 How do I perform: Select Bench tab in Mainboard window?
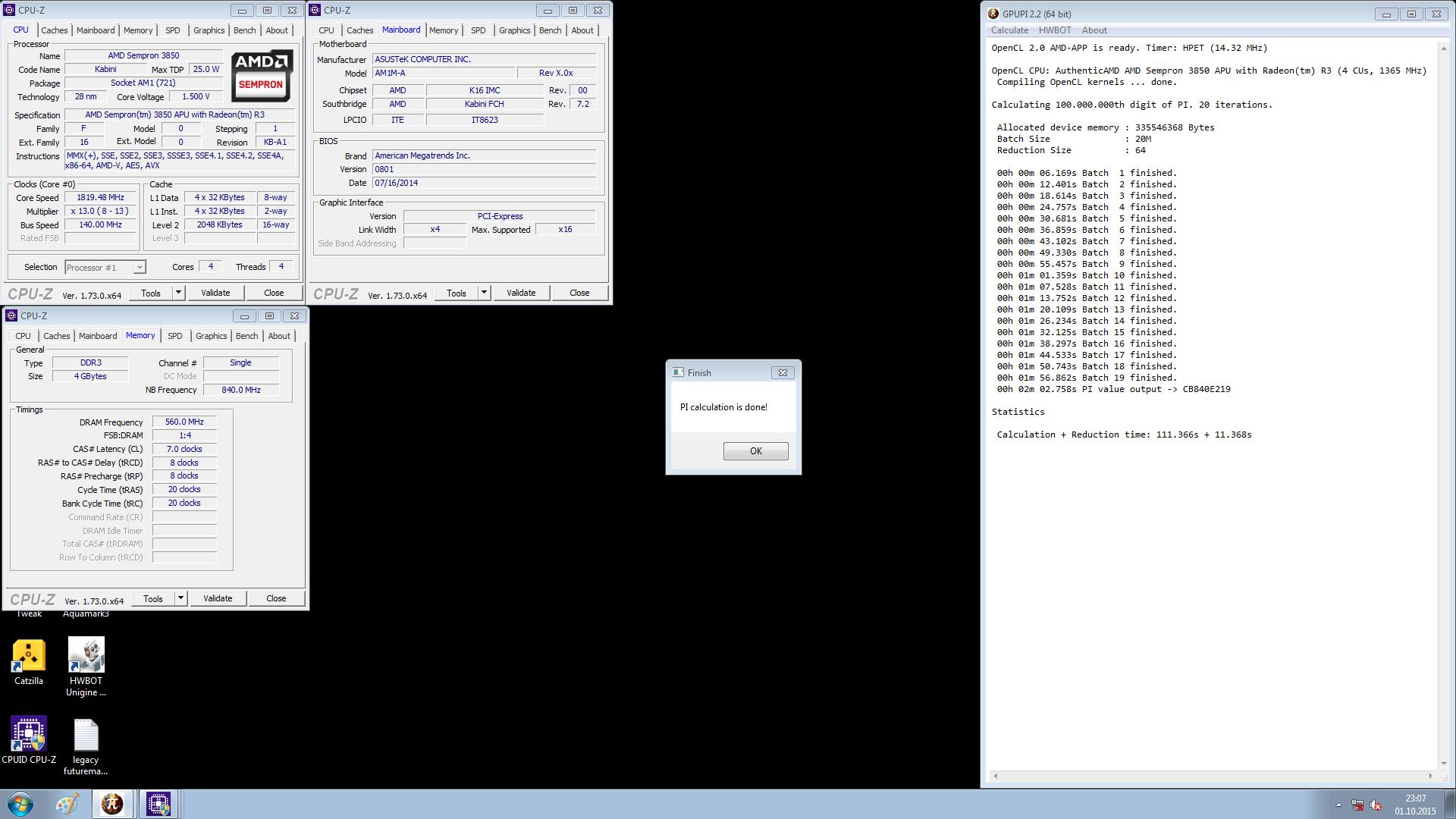[550, 30]
